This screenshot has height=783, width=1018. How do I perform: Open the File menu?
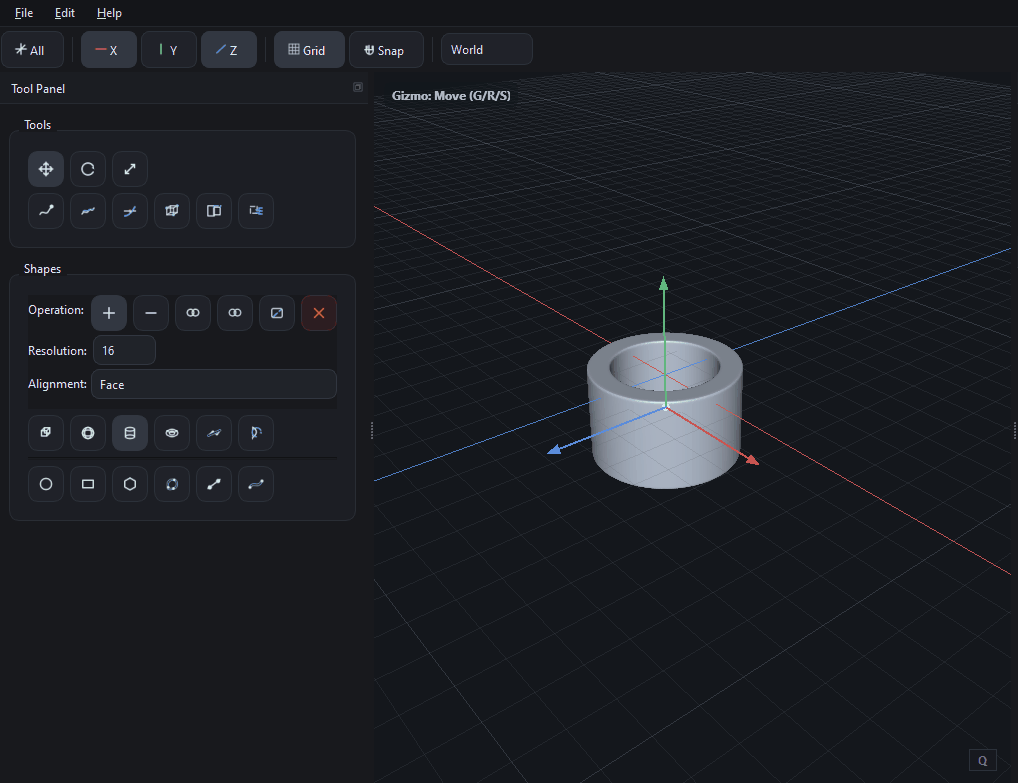(23, 13)
